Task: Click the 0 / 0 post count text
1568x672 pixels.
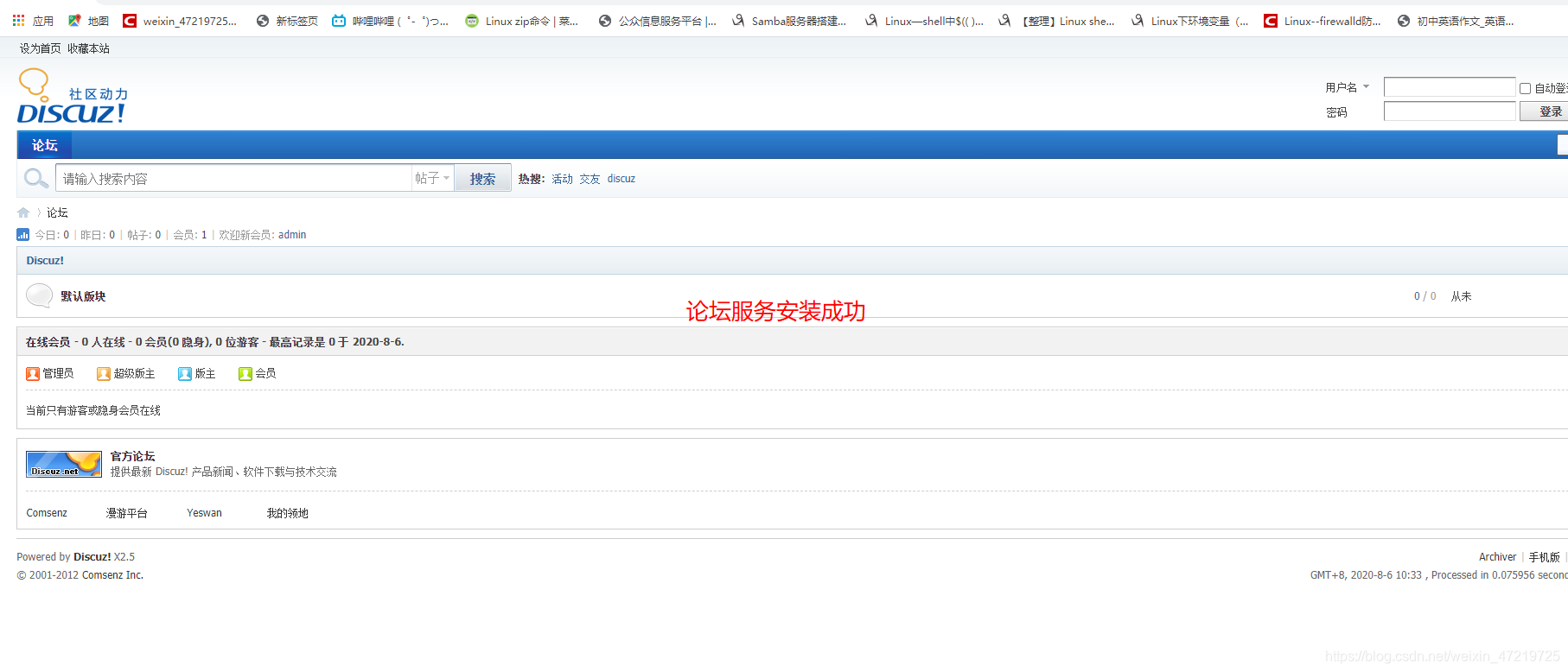Action: 1425,296
